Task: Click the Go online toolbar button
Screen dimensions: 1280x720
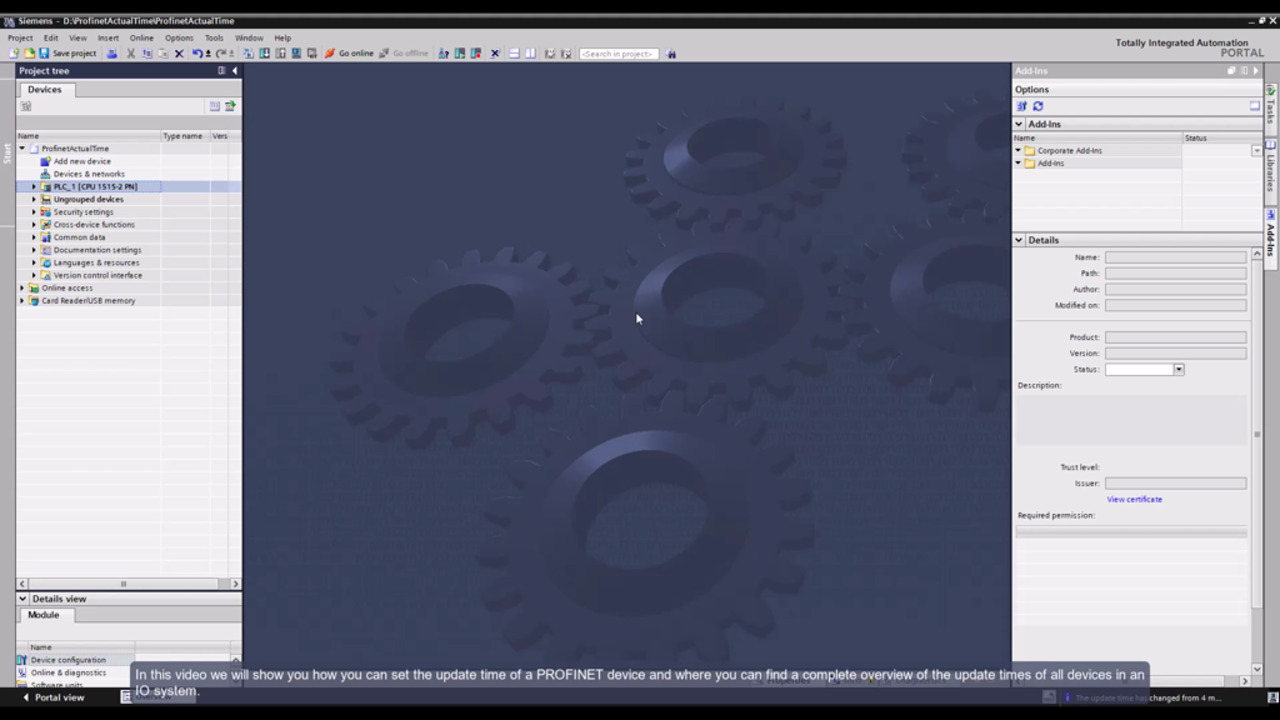Action: click(349, 53)
